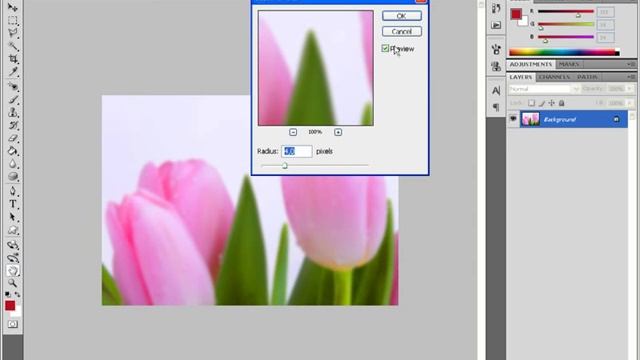
Task: Click the R value field
Action: click(x=605, y=12)
